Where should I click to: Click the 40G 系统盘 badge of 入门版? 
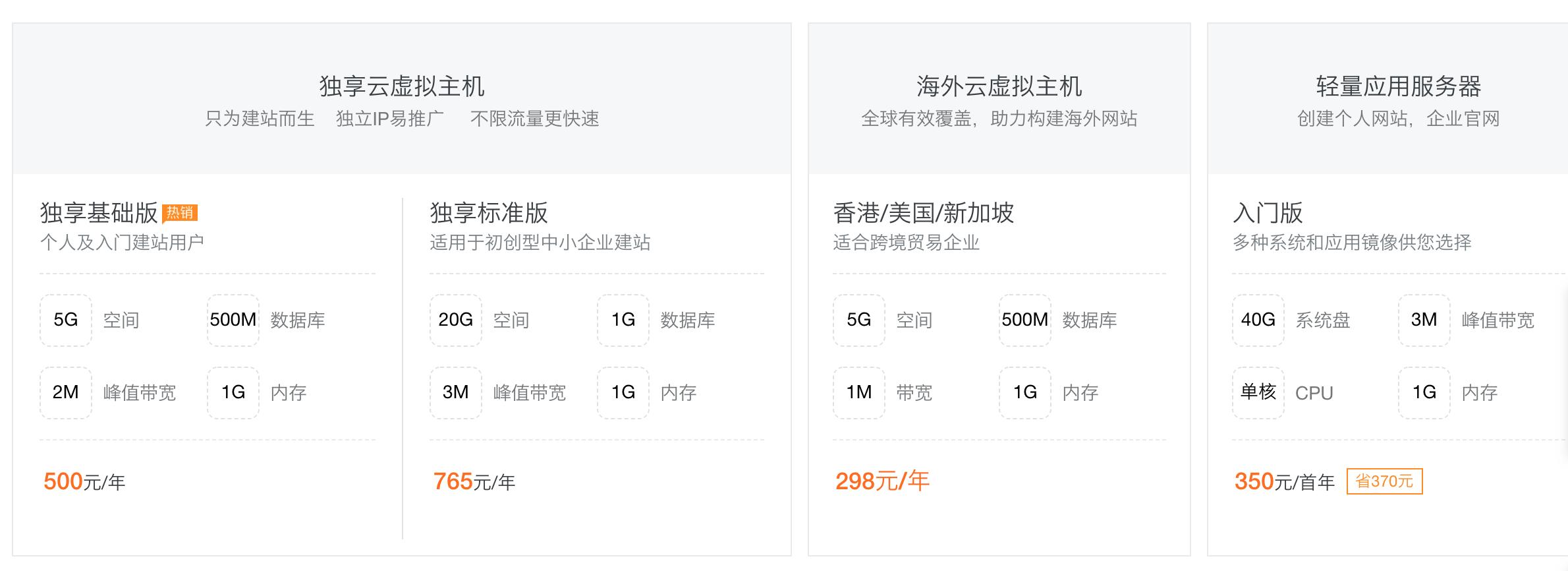click(1258, 321)
